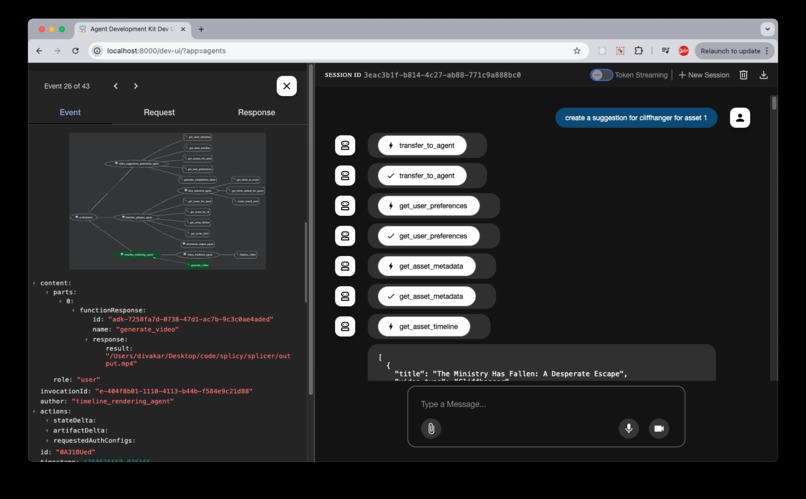Viewport: 806px width, 499px height.
Task: Open the Request tab
Action: tap(159, 112)
